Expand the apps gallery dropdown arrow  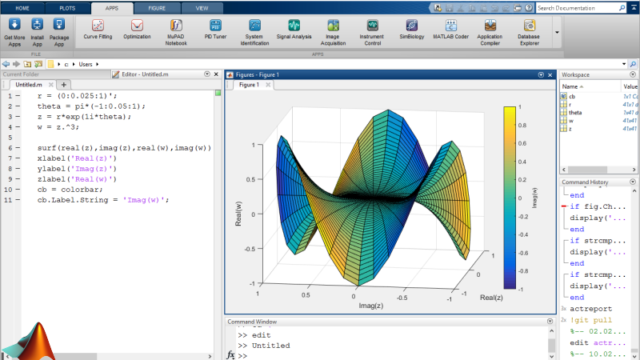[x=557, y=32]
